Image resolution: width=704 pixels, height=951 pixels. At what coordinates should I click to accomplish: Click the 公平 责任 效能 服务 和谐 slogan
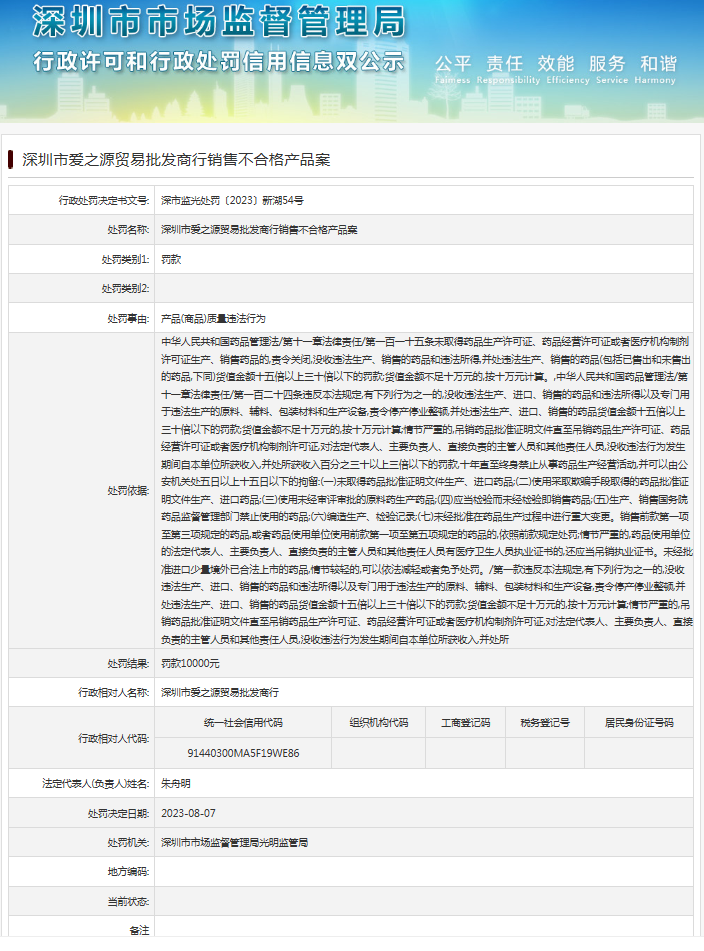pyautogui.click(x=555, y=63)
